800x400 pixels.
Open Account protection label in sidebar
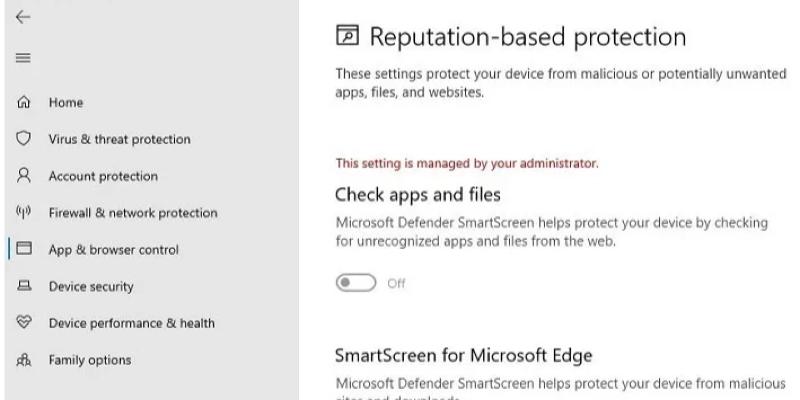click(x=103, y=176)
